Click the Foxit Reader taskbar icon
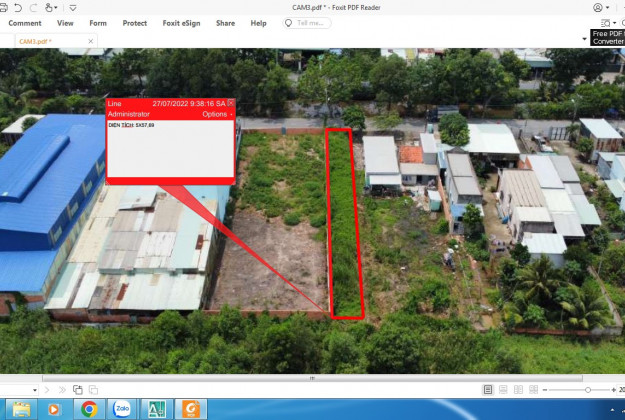Image resolution: width=625 pixels, height=420 pixels. [190, 408]
